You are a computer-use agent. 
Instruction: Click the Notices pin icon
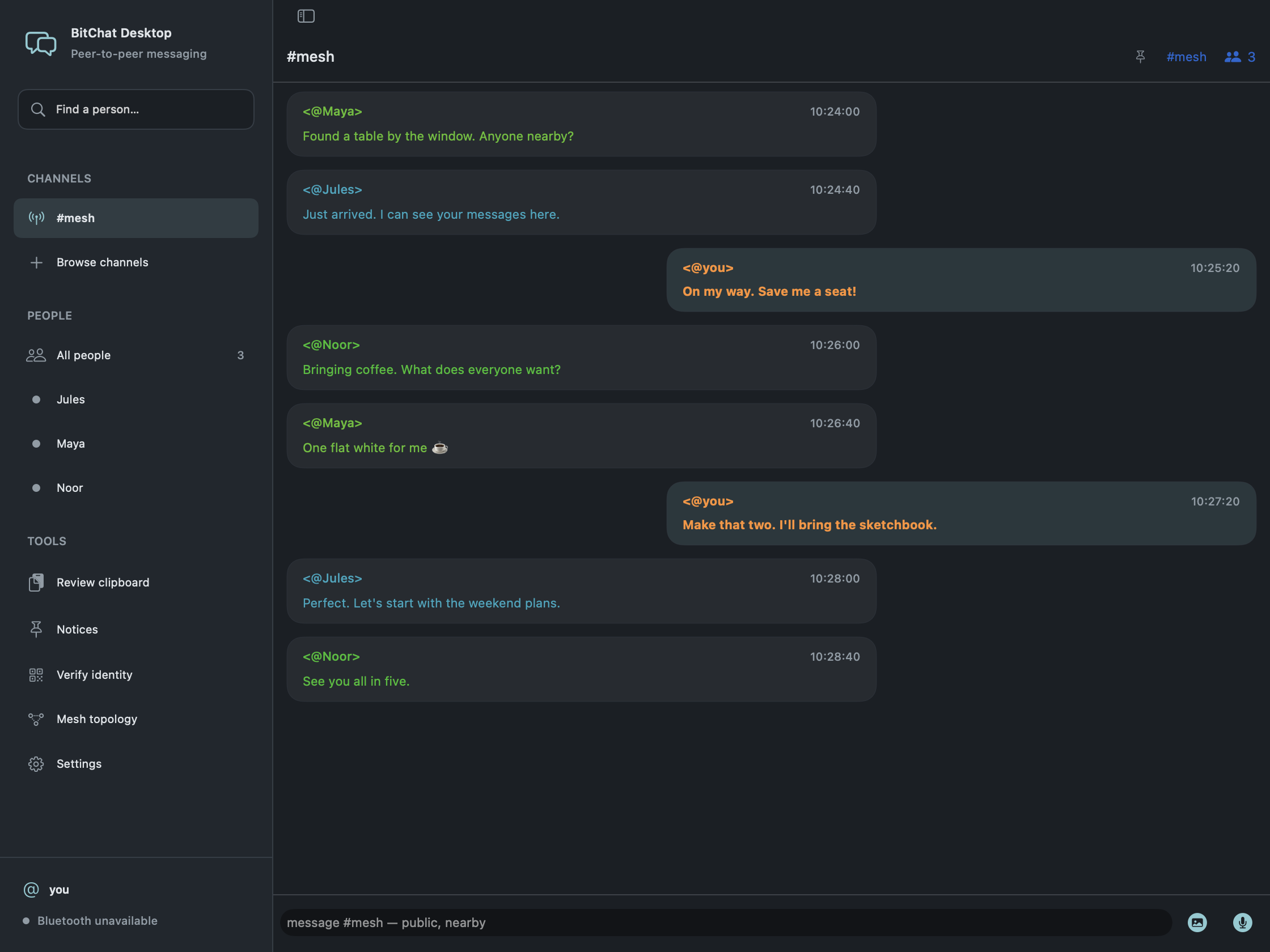36,630
